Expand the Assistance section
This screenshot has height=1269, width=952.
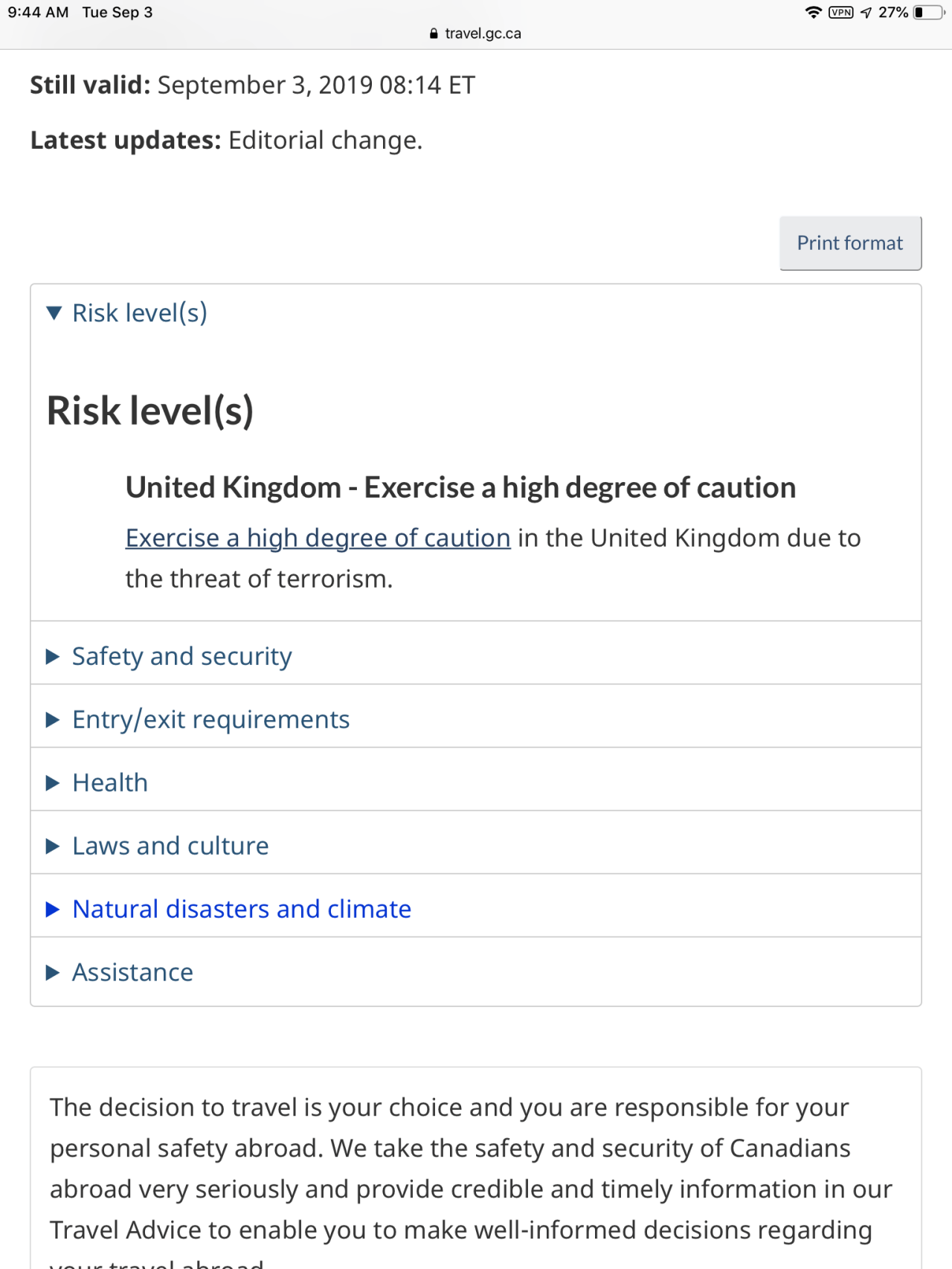click(132, 972)
